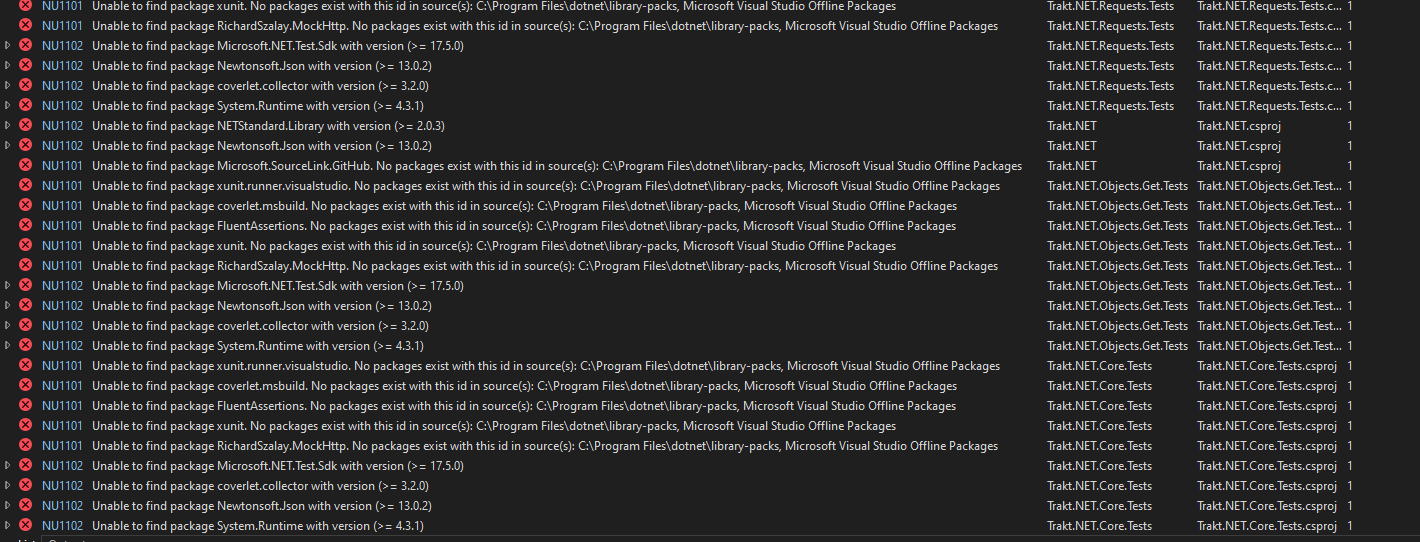Screen dimensions: 1420x542
Task: Expand the Objects.Get.Tests System.Runtime error row
Action: [x=8, y=346]
